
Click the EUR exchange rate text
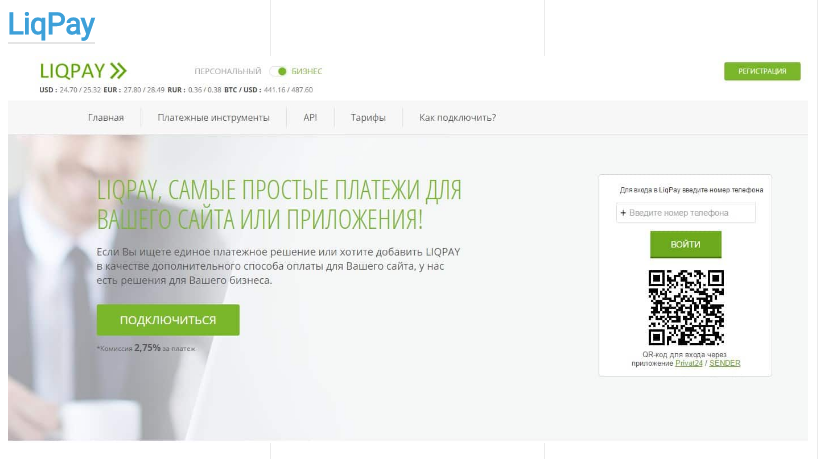(134, 90)
